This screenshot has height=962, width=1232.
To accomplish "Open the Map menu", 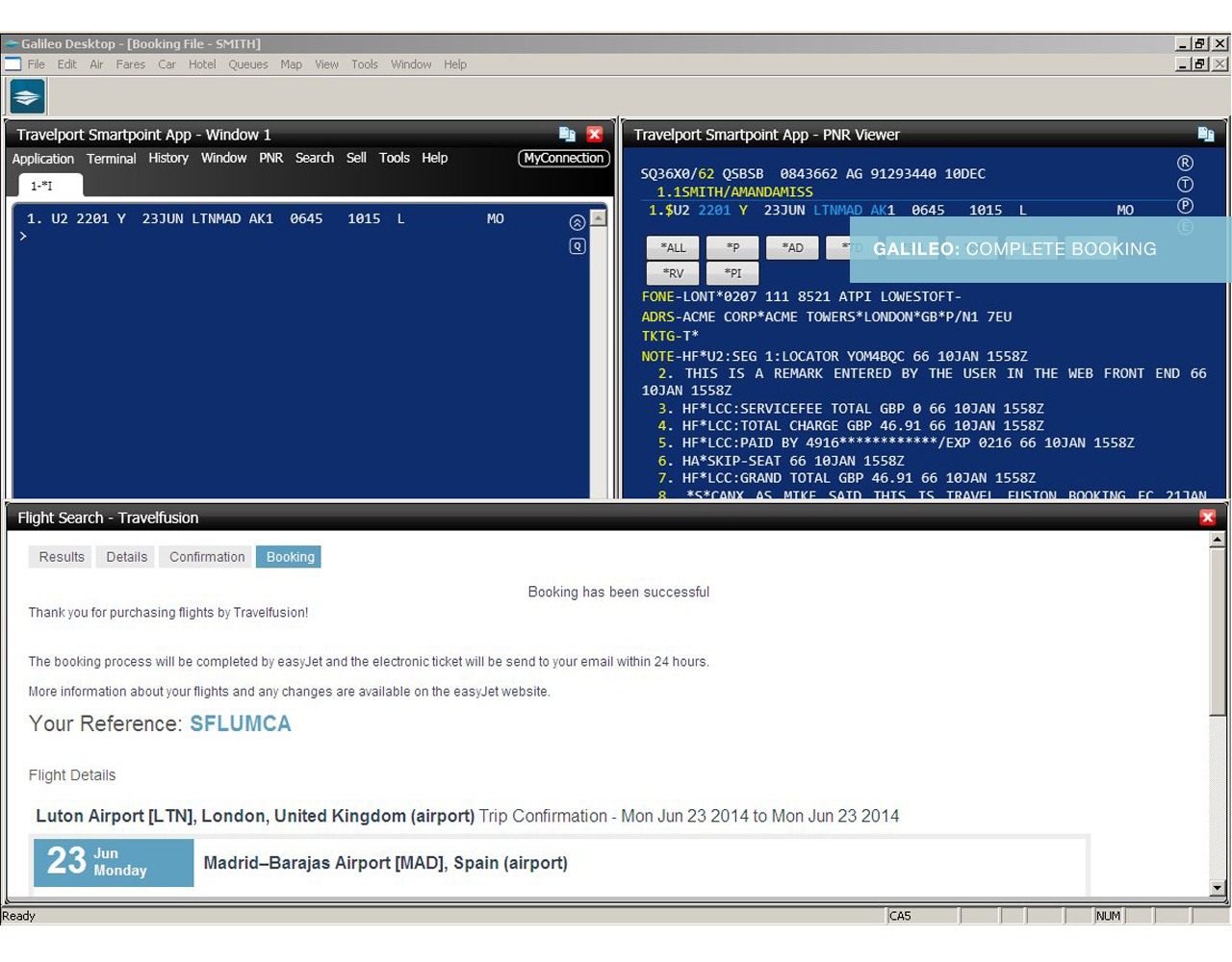I will click(x=292, y=64).
